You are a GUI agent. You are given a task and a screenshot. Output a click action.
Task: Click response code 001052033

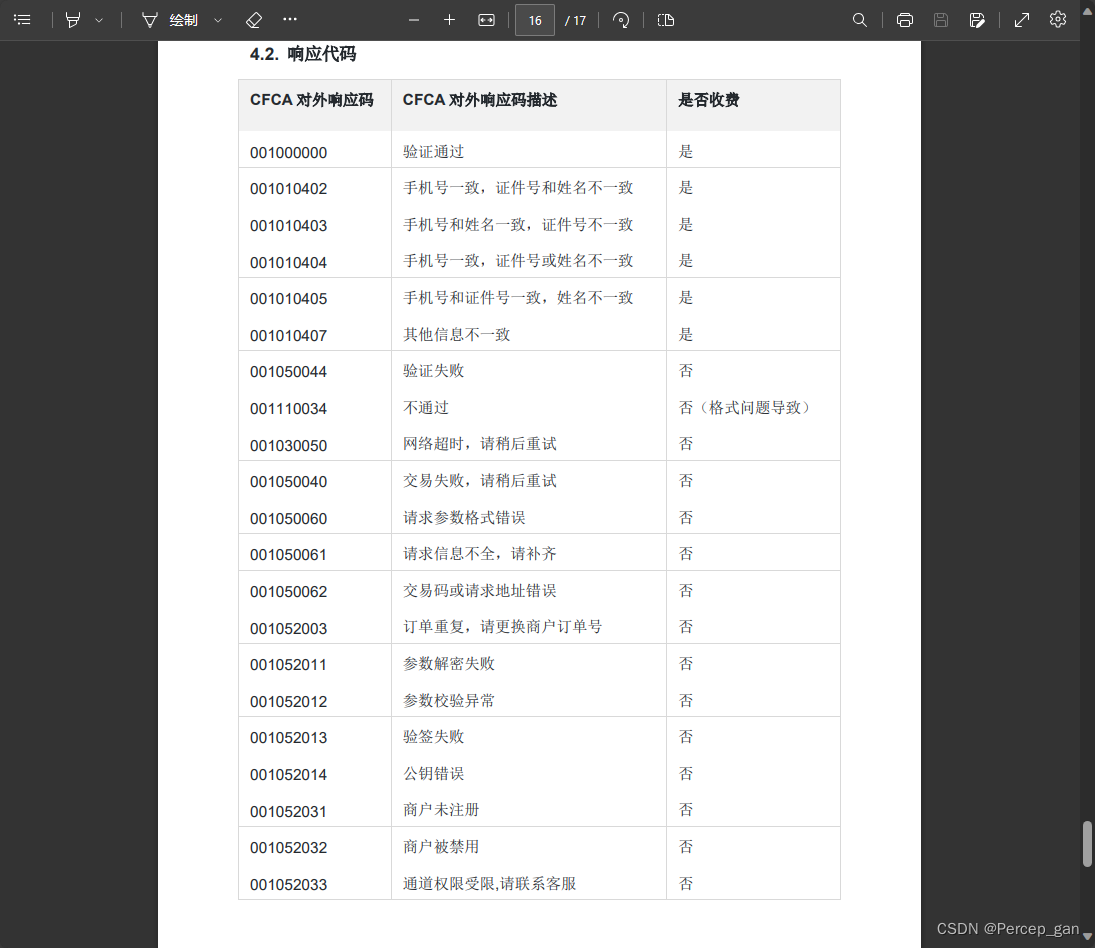[x=288, y=885]
